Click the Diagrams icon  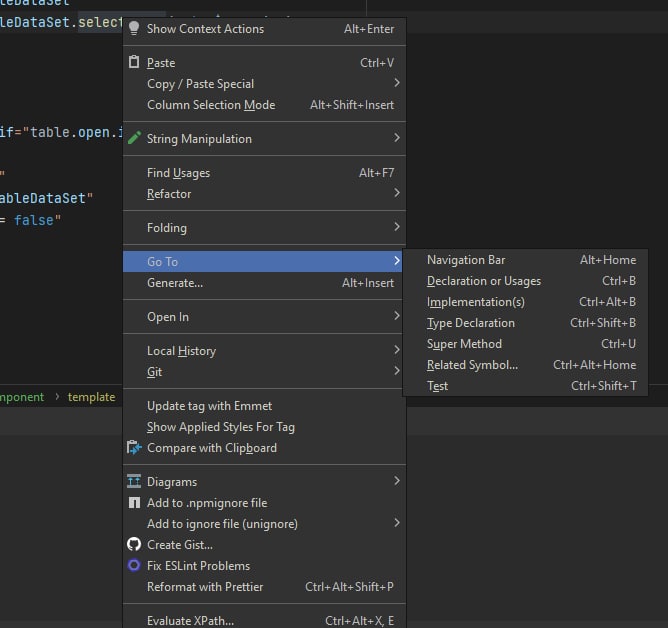pyautogui.click(x=134, y=482)
